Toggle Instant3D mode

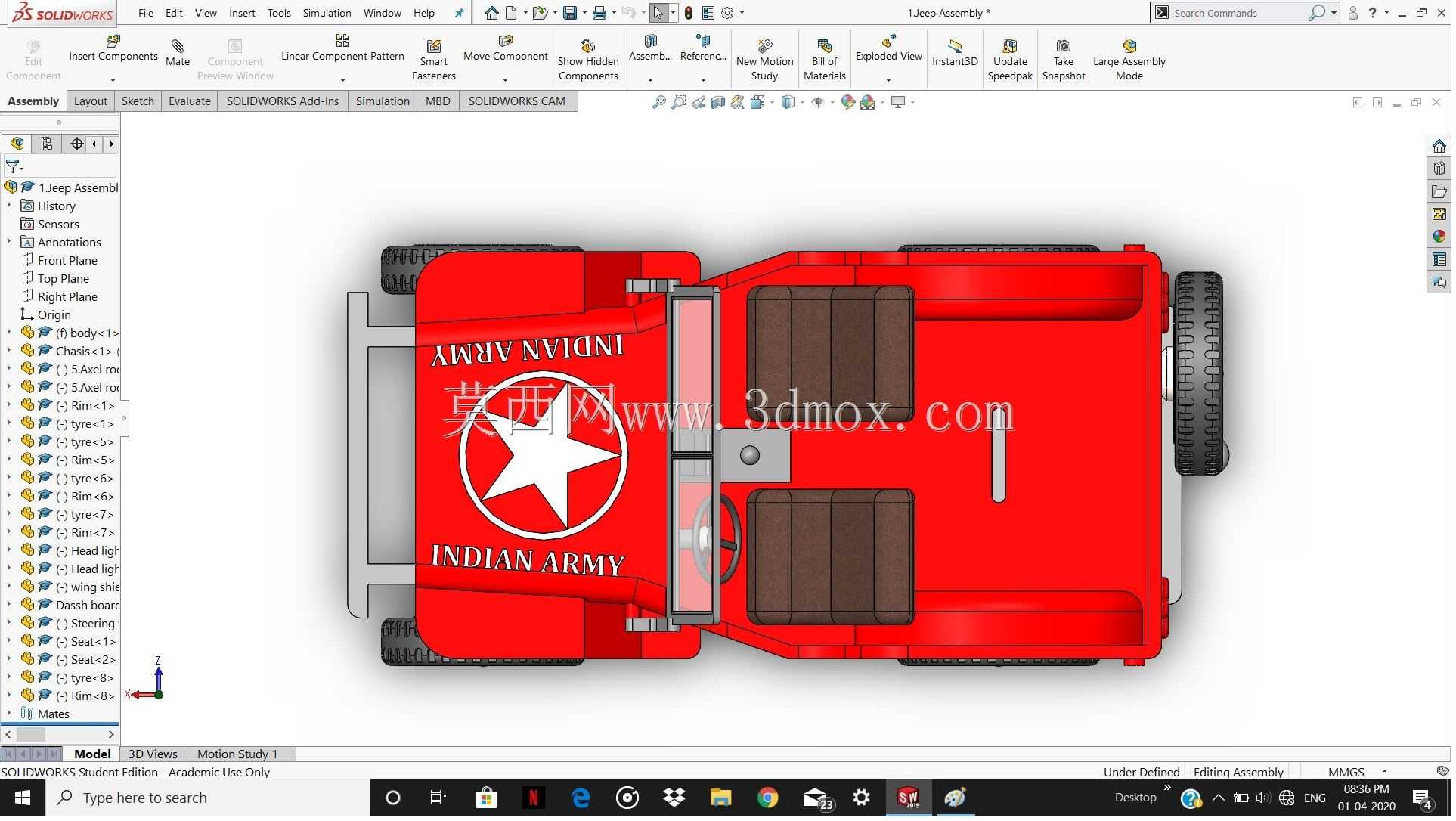tap(955, 54)
